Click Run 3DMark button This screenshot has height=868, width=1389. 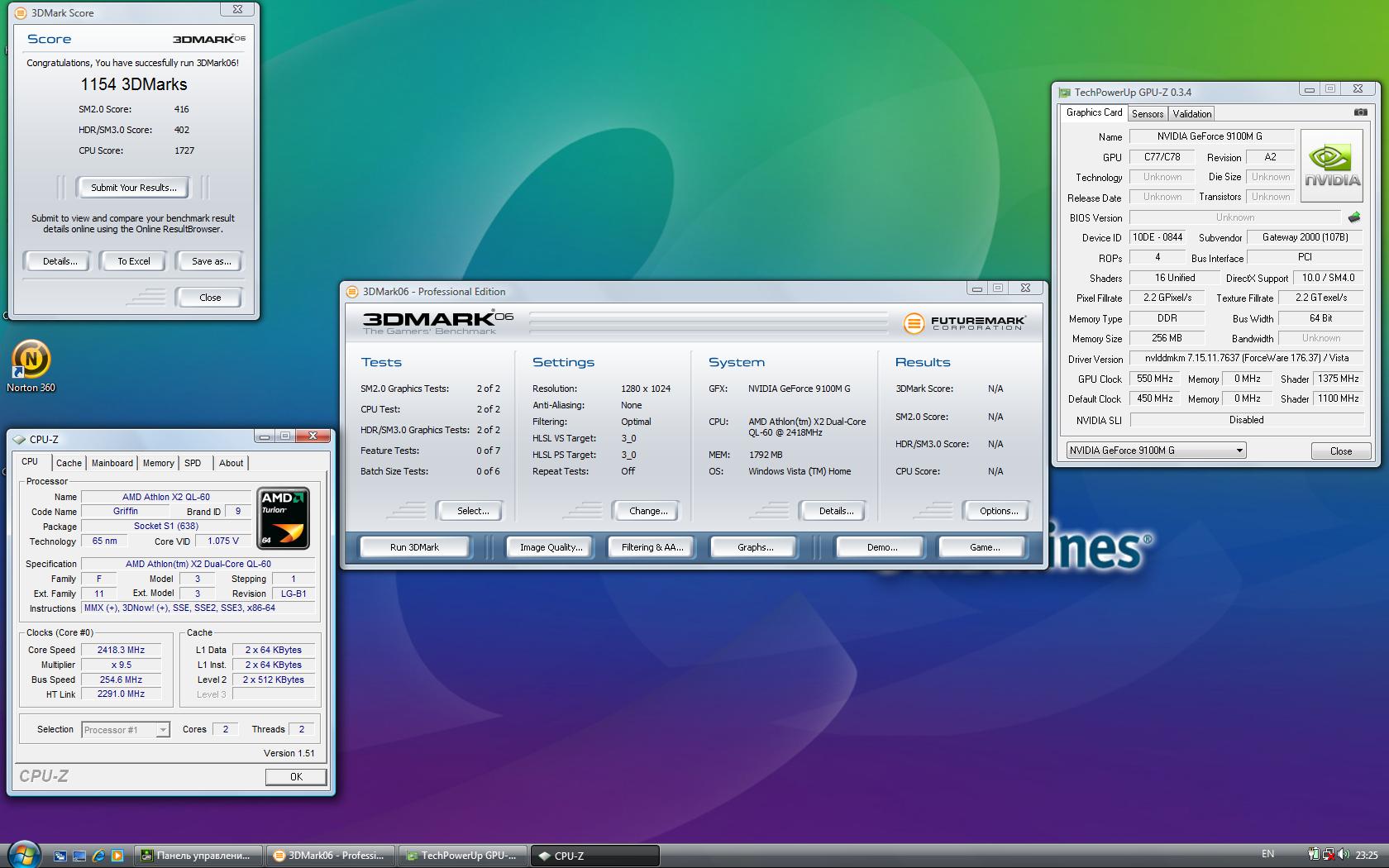click(414, 547)
